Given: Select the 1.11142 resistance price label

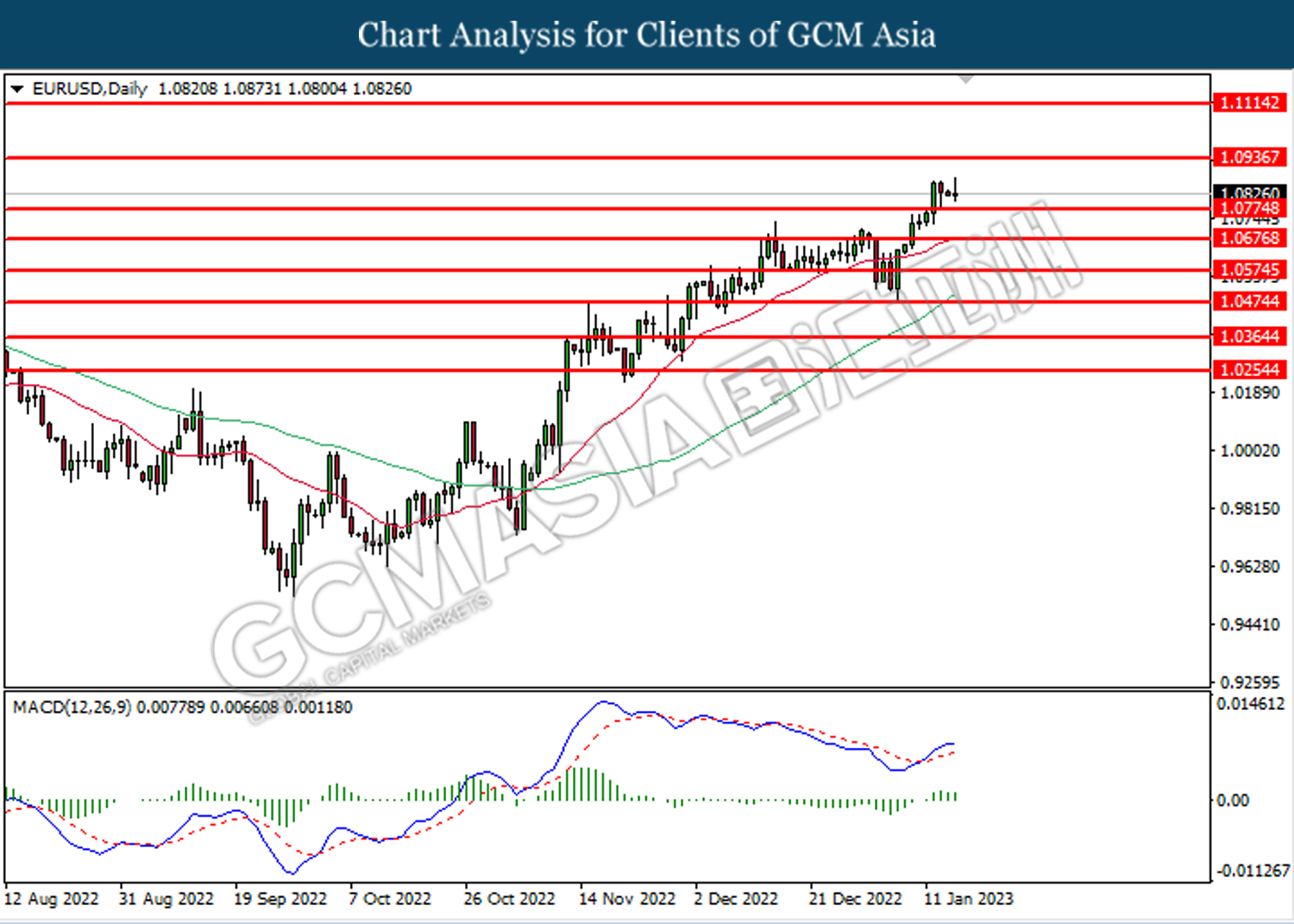Looking at the screenshot, I should 1249,103.
